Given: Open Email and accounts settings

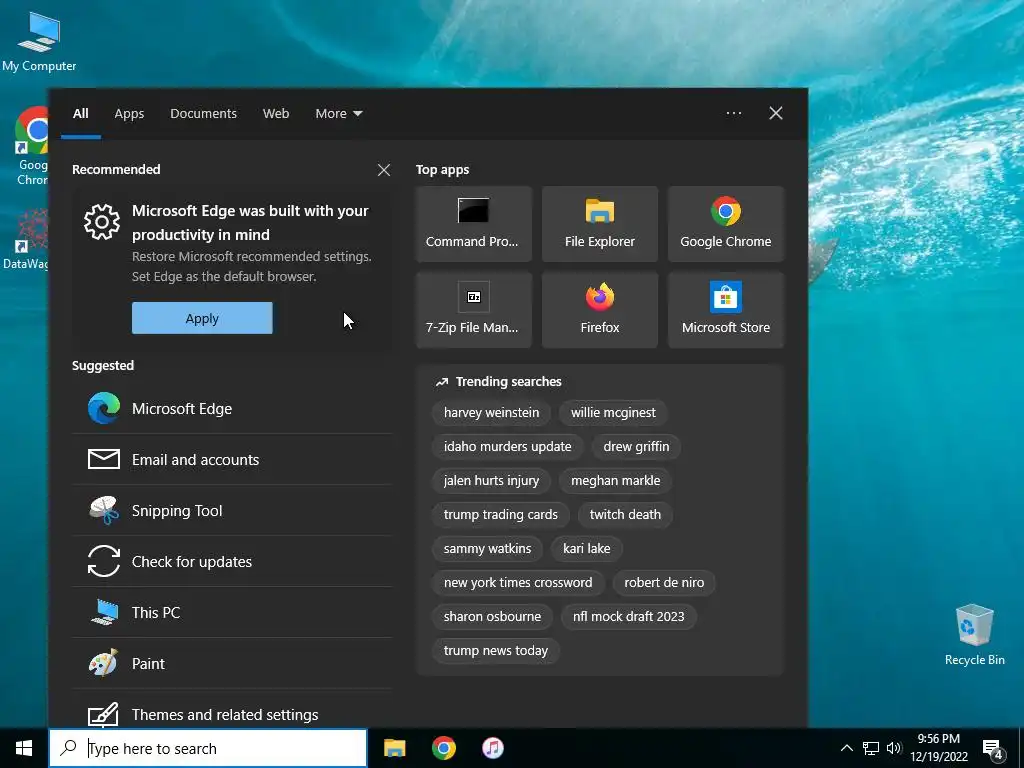Looking at the screenshot, I should pyautogui.click(x=232, y=460).
